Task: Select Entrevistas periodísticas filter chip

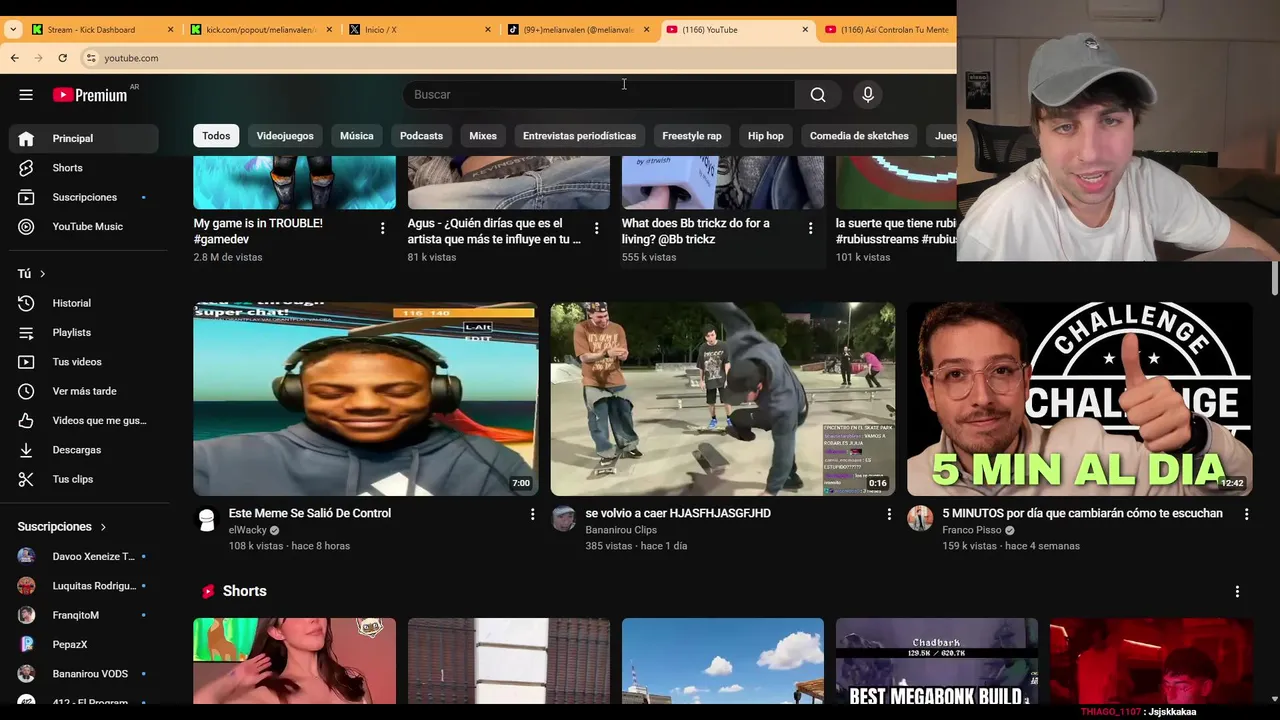Action: [x=579, y=136]
